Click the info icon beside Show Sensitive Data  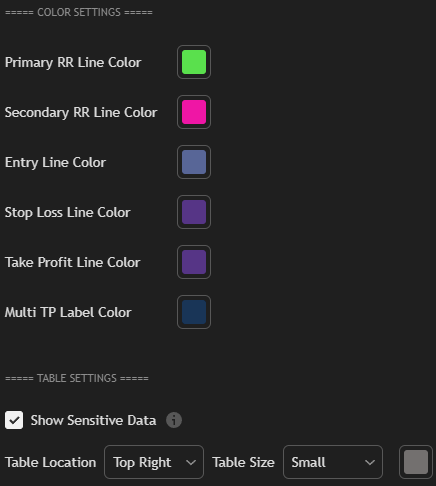(x=174, y=420)
